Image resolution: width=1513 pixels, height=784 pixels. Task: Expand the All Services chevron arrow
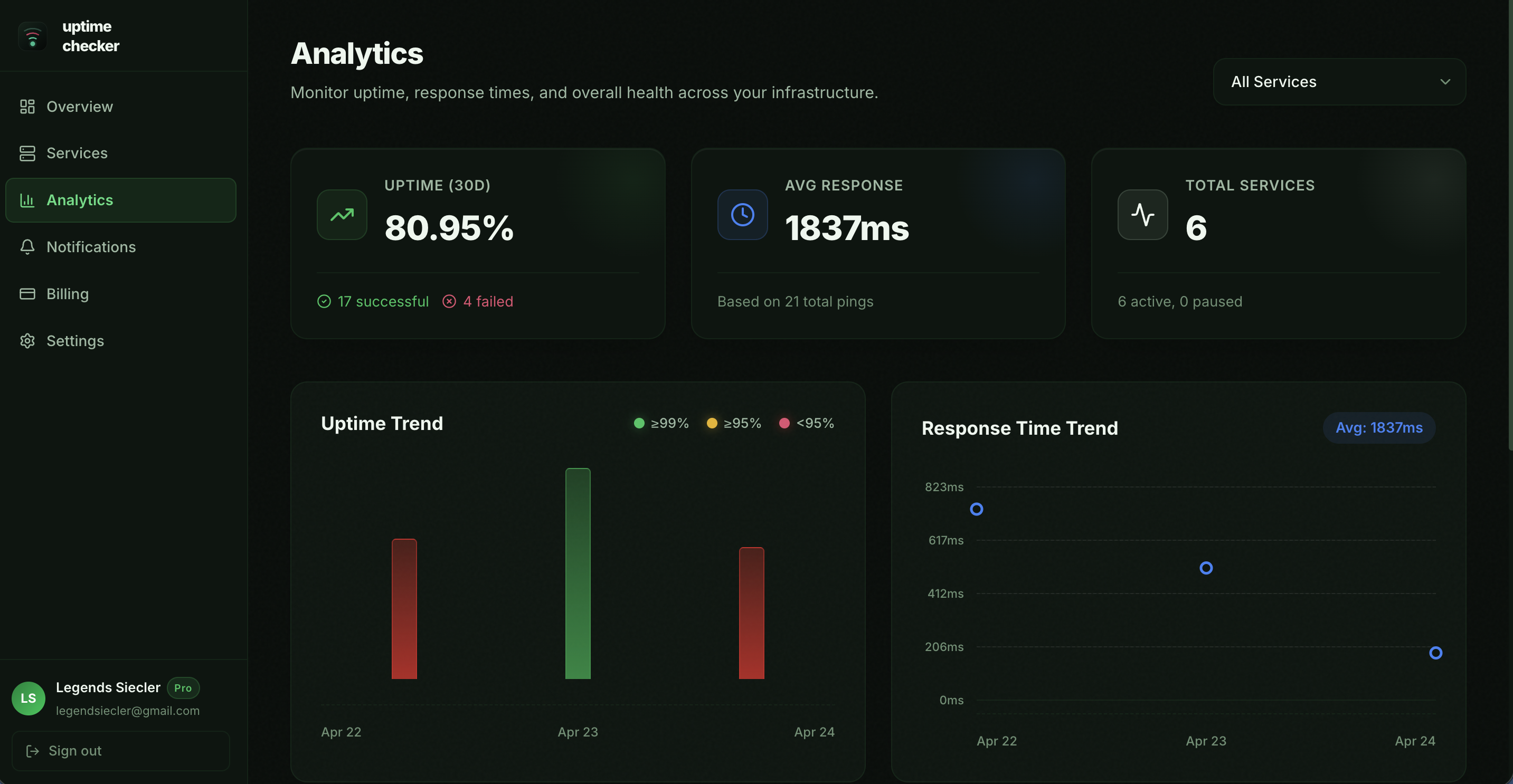pyautogui.click(x=1445, y=82)
